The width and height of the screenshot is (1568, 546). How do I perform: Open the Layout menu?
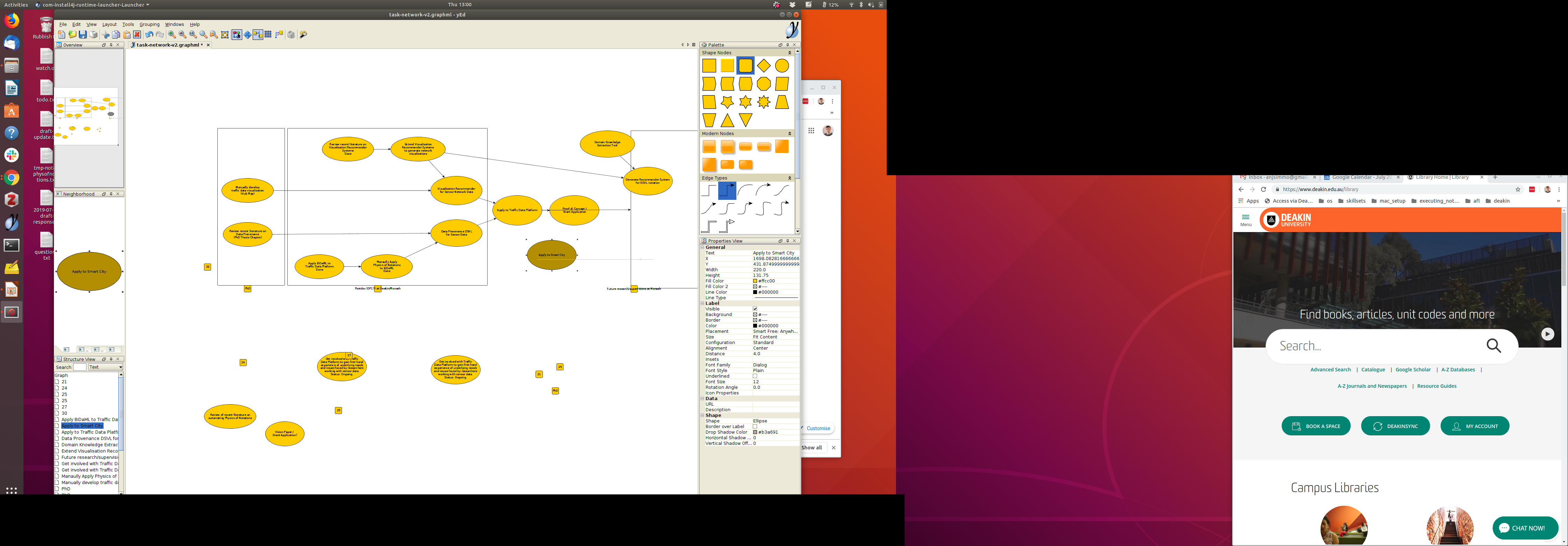click(109, 24)
